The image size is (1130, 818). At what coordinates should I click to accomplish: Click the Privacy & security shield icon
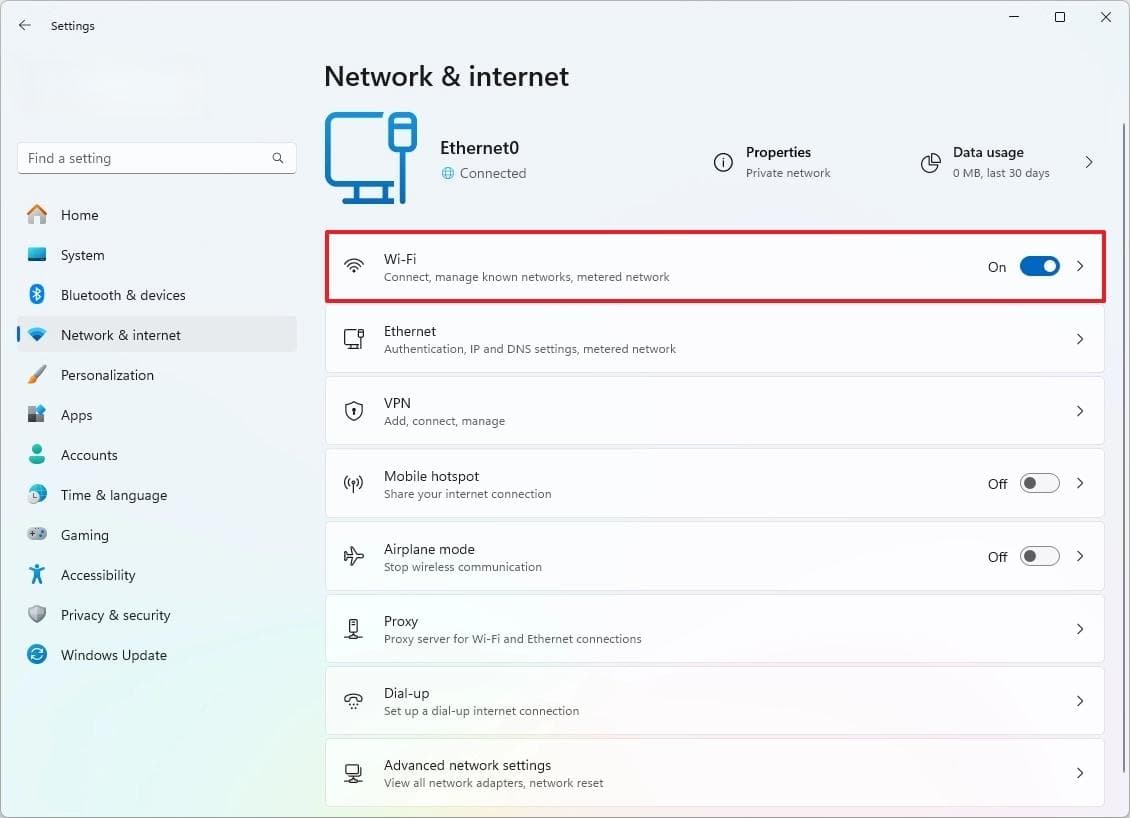[37, 614]
